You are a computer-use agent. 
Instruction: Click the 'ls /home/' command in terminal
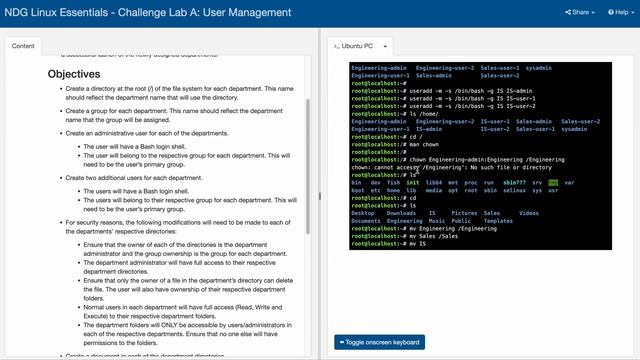click(395, 114)
